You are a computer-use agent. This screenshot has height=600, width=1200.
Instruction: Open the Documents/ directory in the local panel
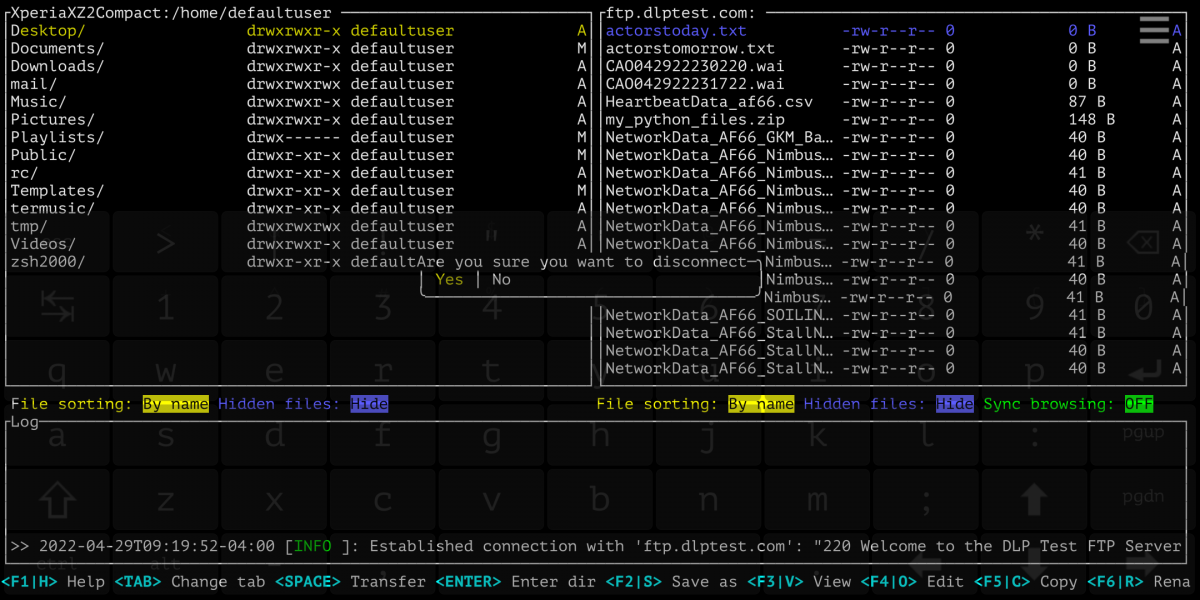57,48
